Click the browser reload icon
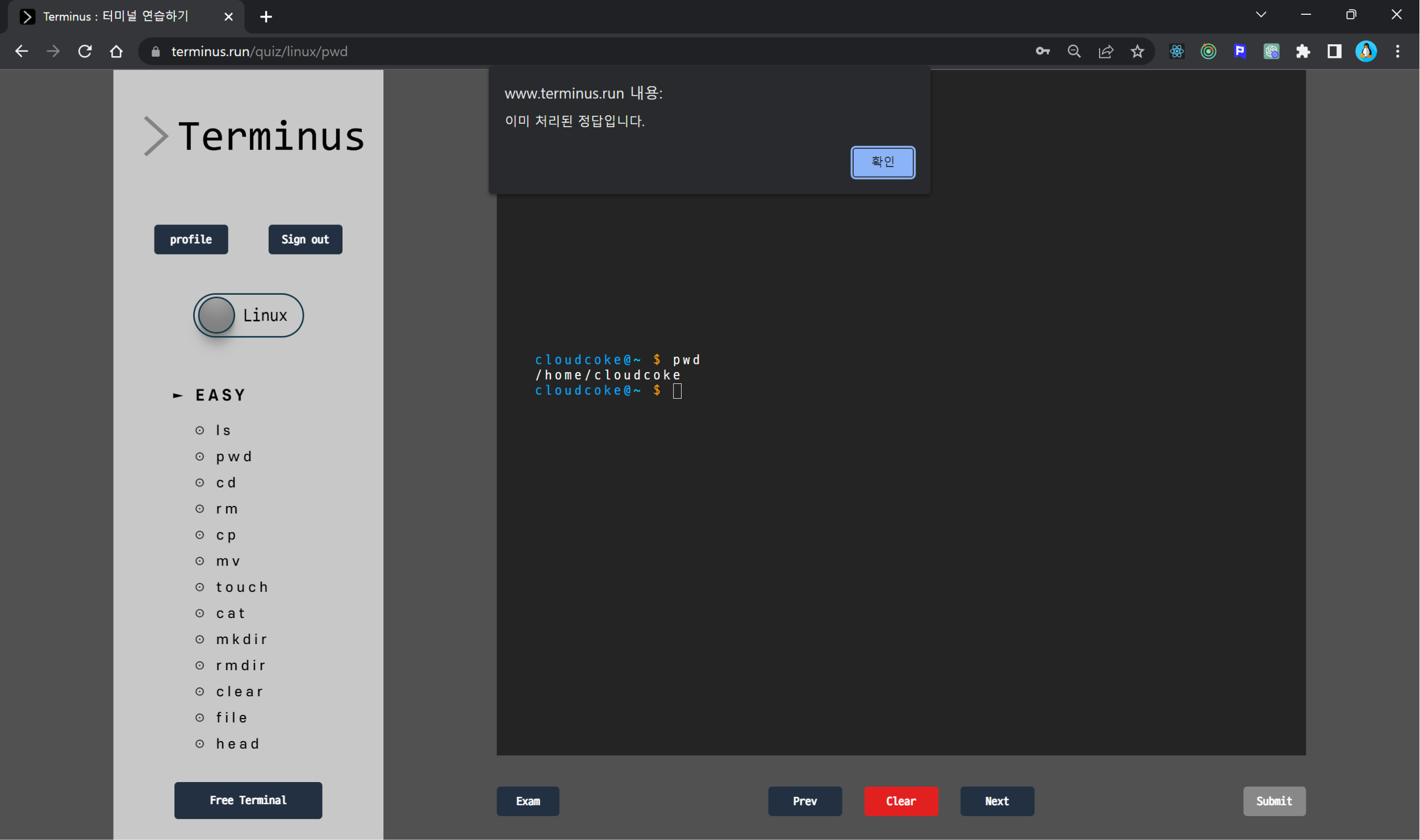The width and height of the screenshot is (1420, 840). 85,52
